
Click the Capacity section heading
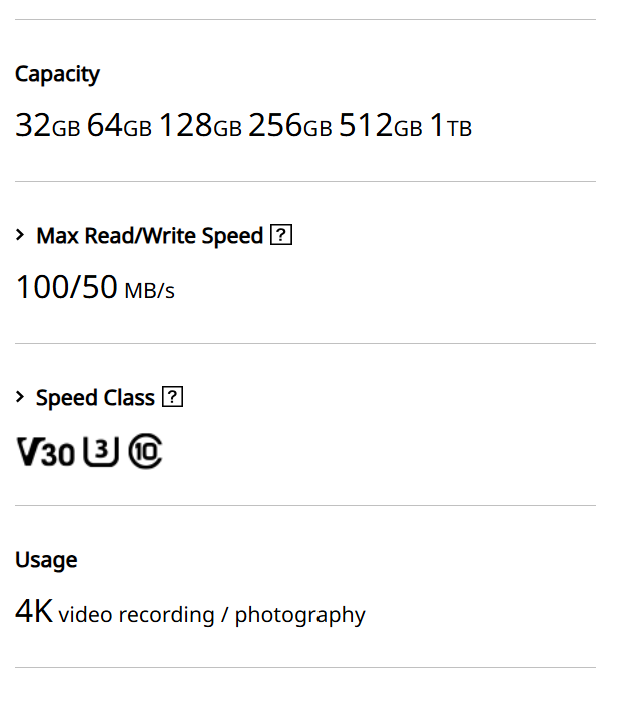[57, 74]
